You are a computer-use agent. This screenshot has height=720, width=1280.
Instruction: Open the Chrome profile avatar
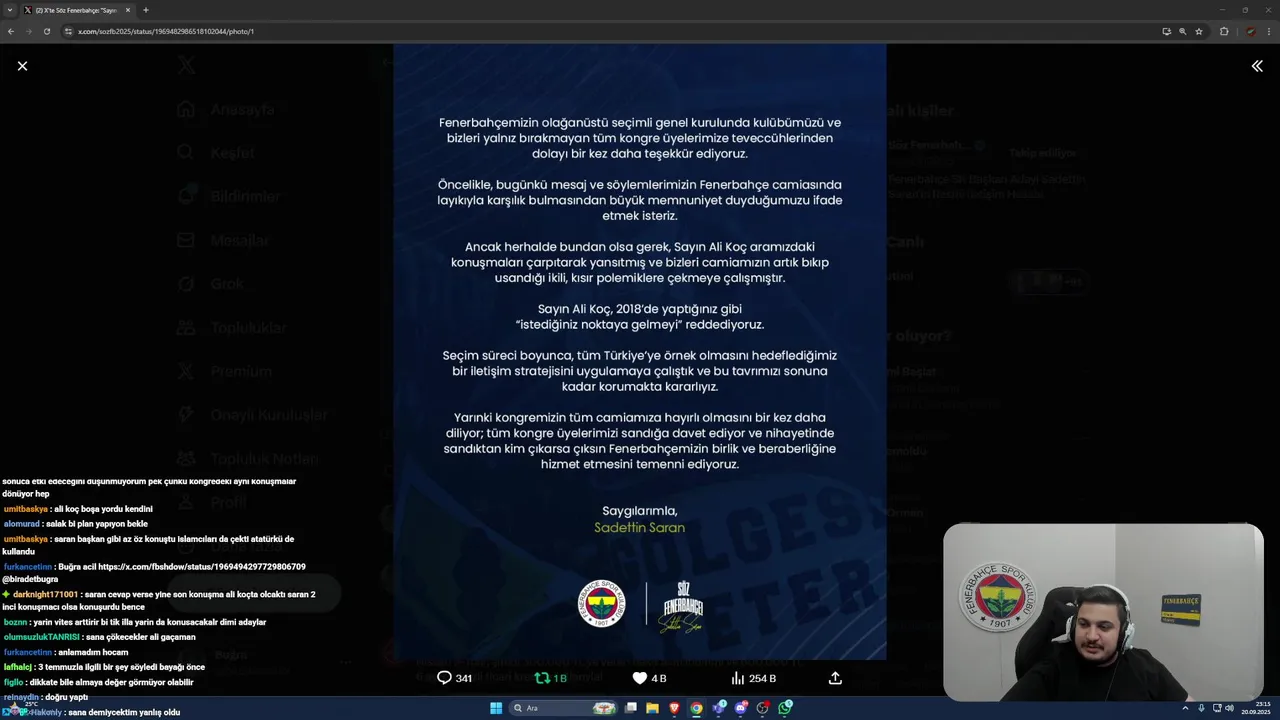click(x=1250, y=31)
